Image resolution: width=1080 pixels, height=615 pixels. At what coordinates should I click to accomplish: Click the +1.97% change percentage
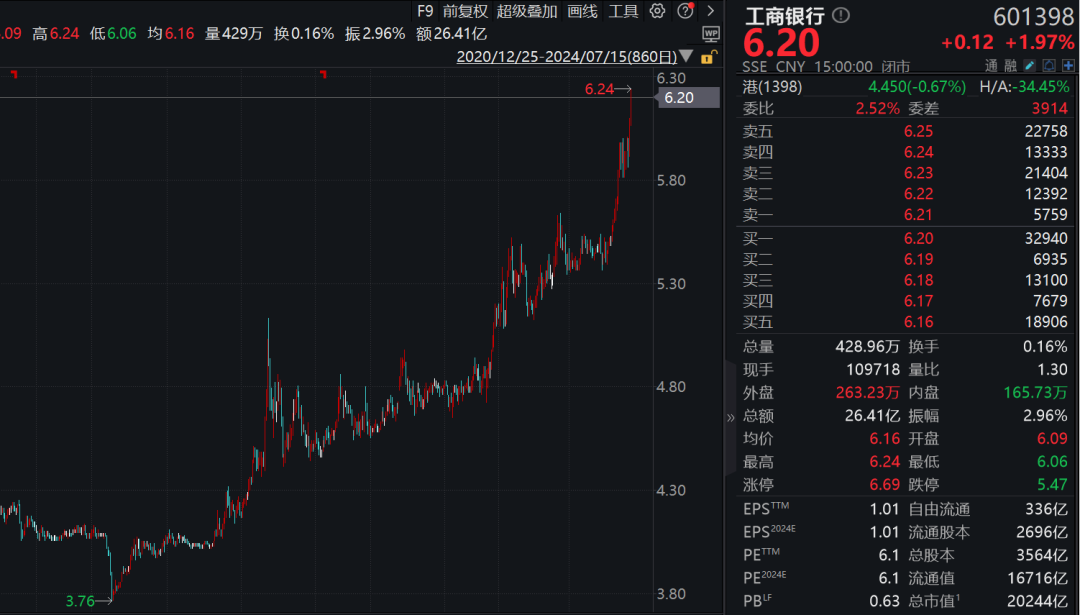[1040, 43]
